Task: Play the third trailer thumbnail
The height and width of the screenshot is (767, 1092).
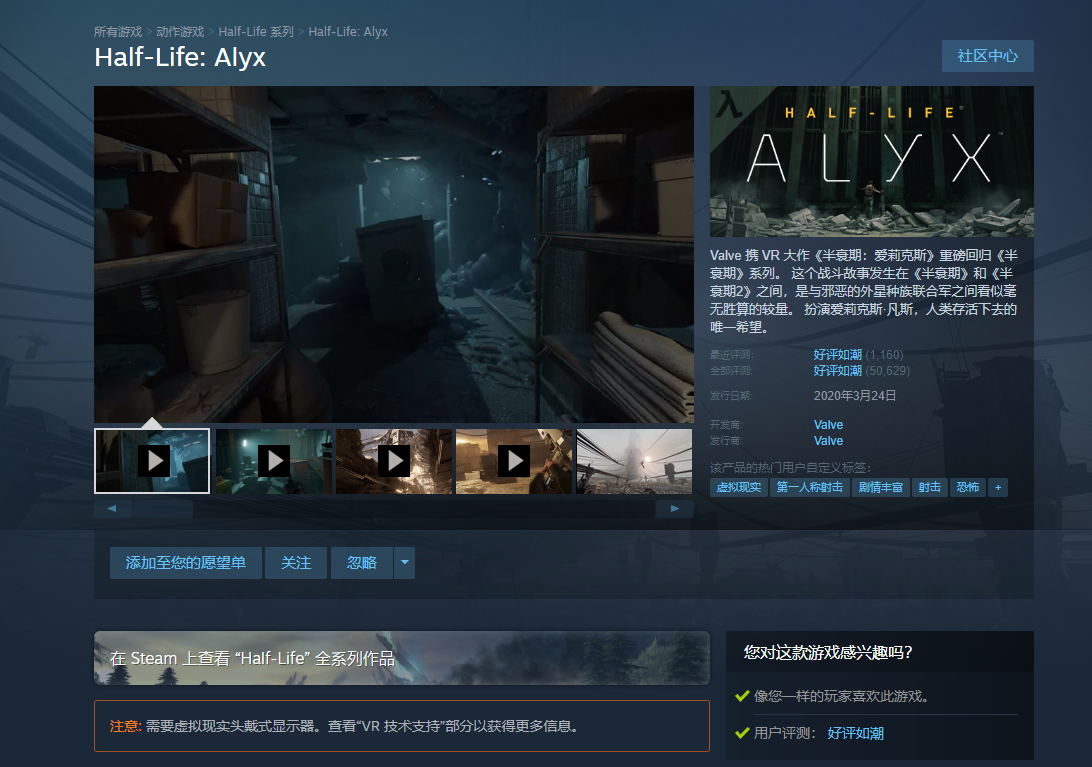Action: pyautogui.click(x=393, y=461)
